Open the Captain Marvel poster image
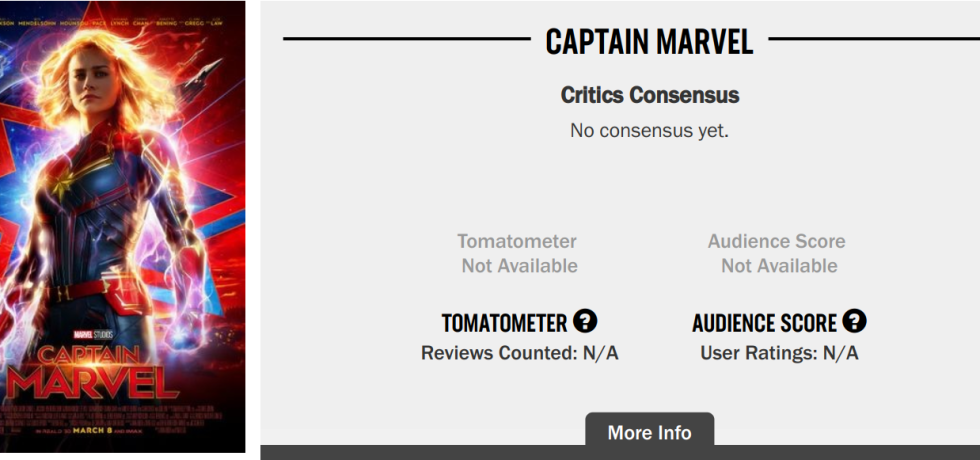This screenshot has width=980, height=460. coord(122,200)
